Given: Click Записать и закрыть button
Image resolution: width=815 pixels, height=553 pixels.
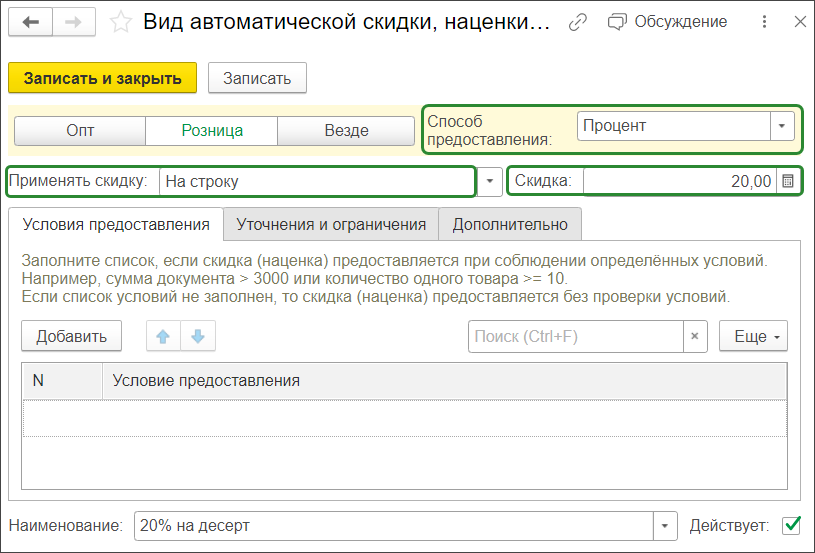Looking at the screenshot, I should pos(102,78).
